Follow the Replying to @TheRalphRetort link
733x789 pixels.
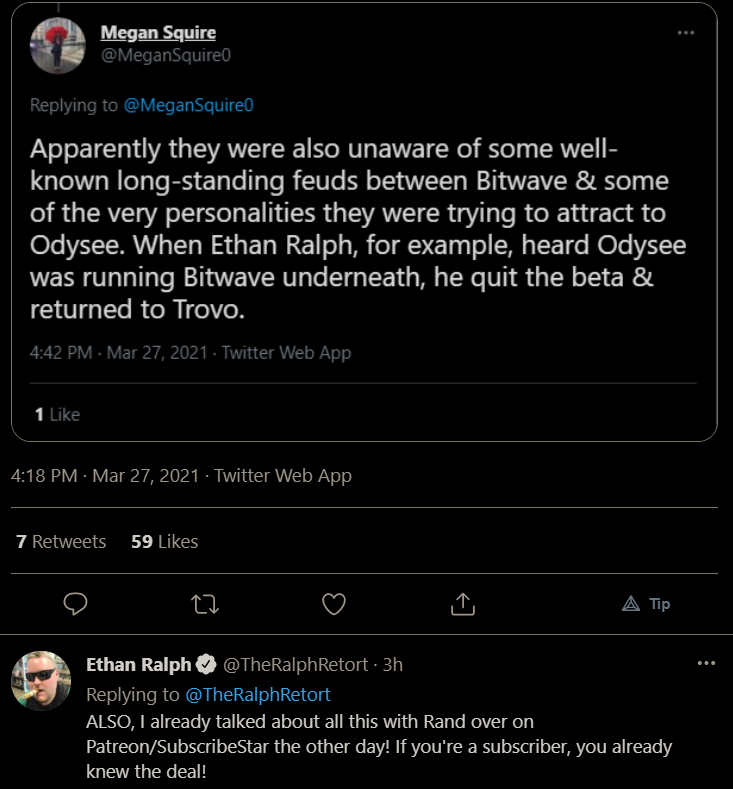coord(258,695)
